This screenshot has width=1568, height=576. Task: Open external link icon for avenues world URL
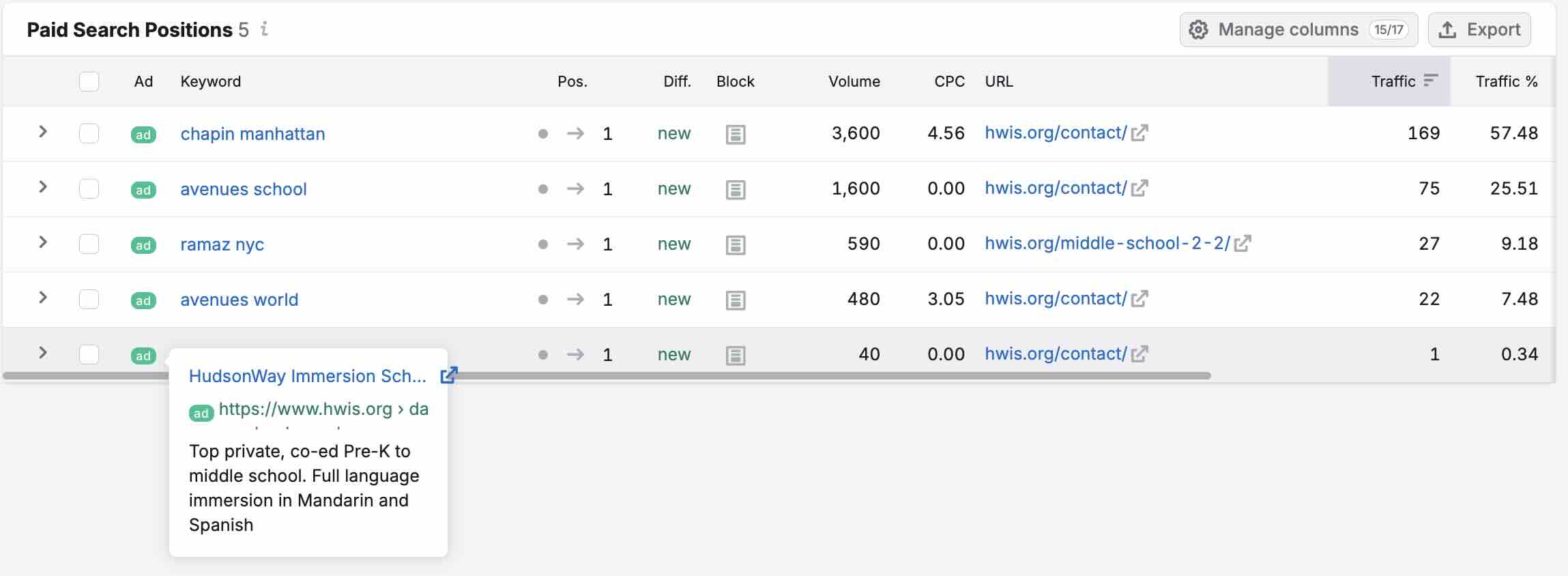pos(1139,298)
